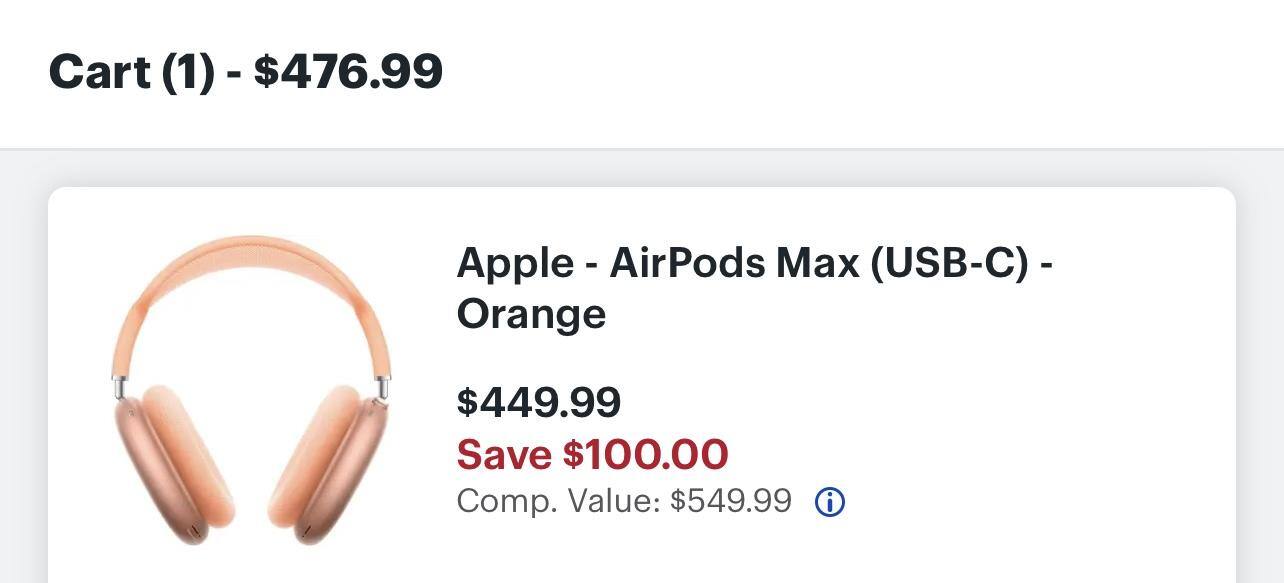Click the $100.00 savings amount
This screenshot has width=1284, height=583.
pyautogui.click(x=645, y=455)
